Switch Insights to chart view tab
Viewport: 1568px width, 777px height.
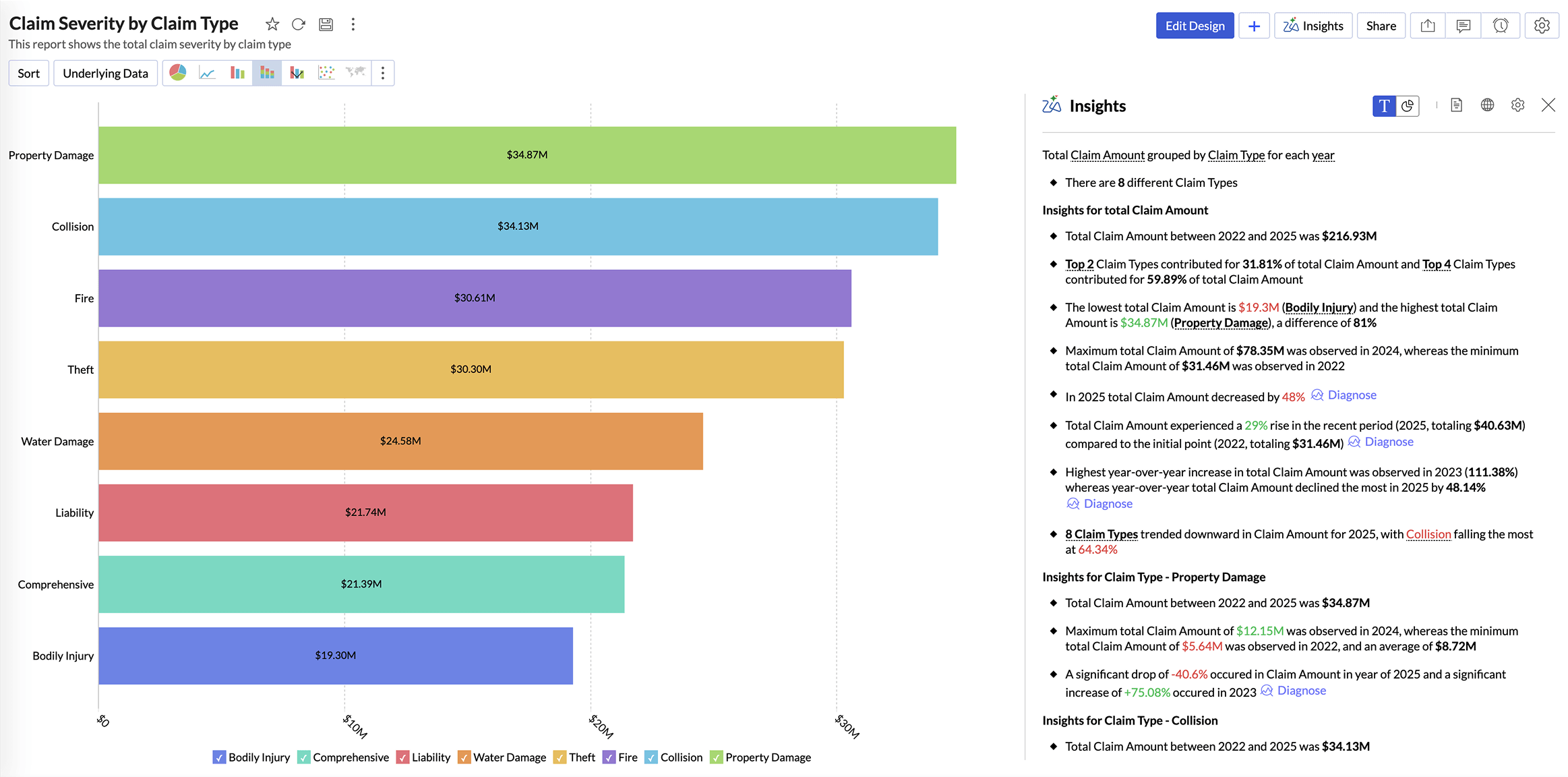click(1408, 106)
